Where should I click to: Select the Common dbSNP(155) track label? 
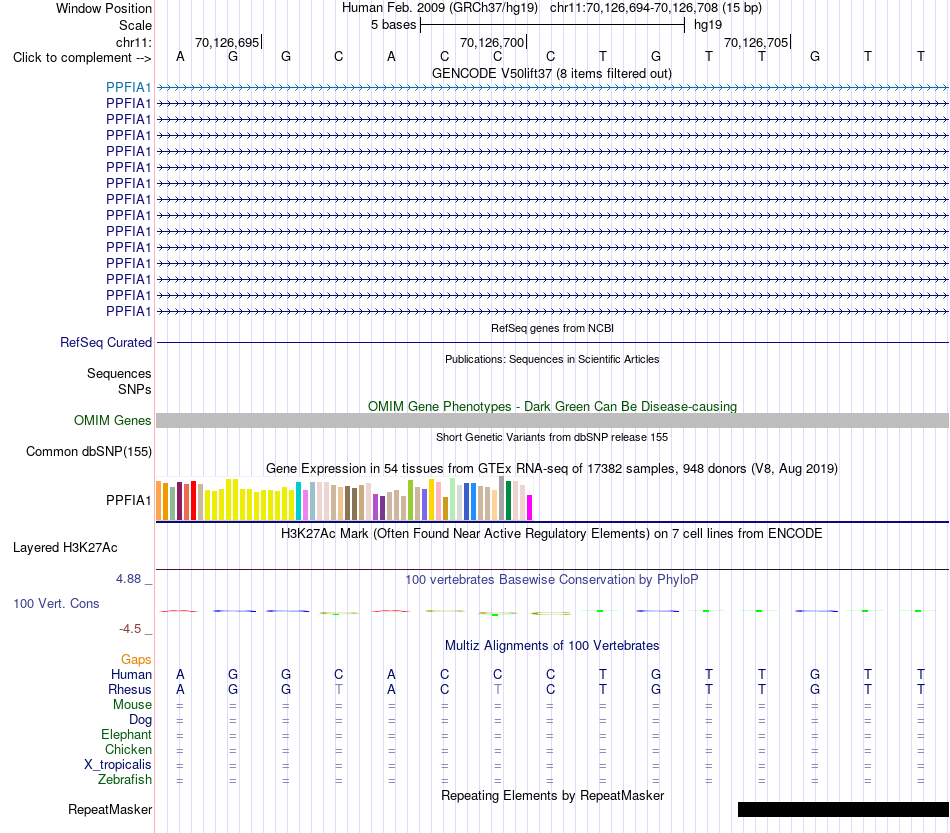[x=89, y=451]
